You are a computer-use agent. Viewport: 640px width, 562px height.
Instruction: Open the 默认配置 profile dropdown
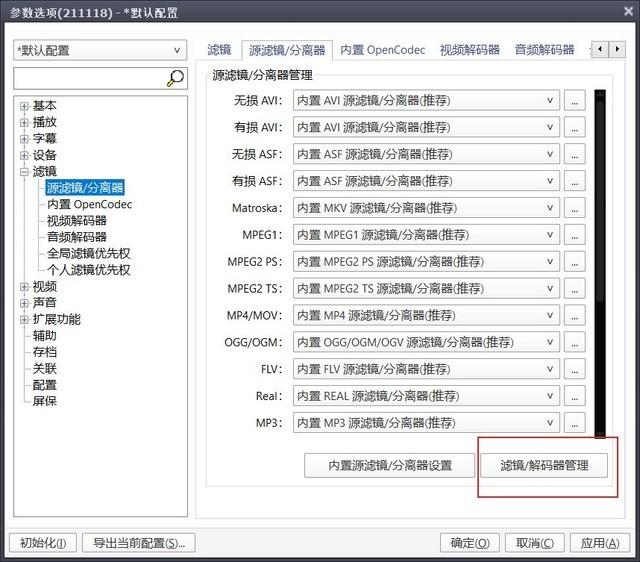click(100, 50)
